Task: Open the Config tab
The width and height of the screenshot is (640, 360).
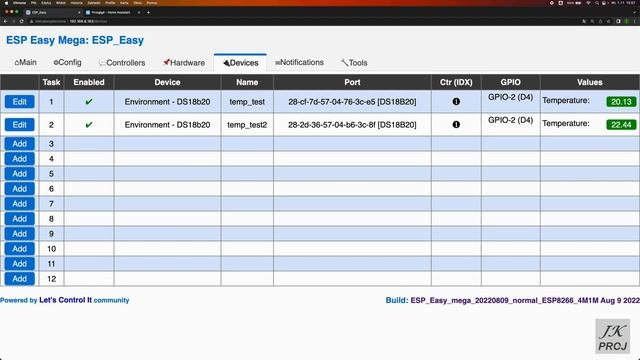Action: point(67,62)
